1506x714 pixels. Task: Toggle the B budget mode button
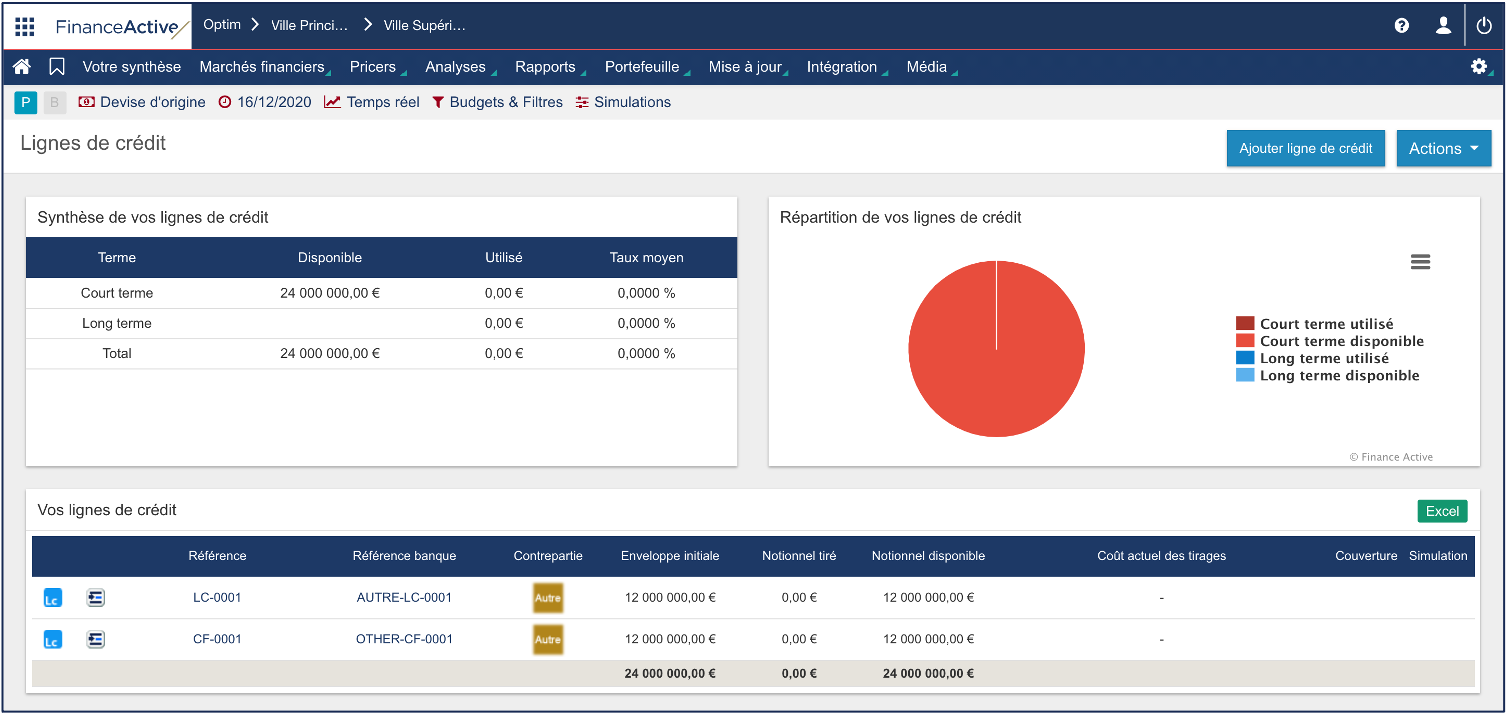(x=54, y=102)
